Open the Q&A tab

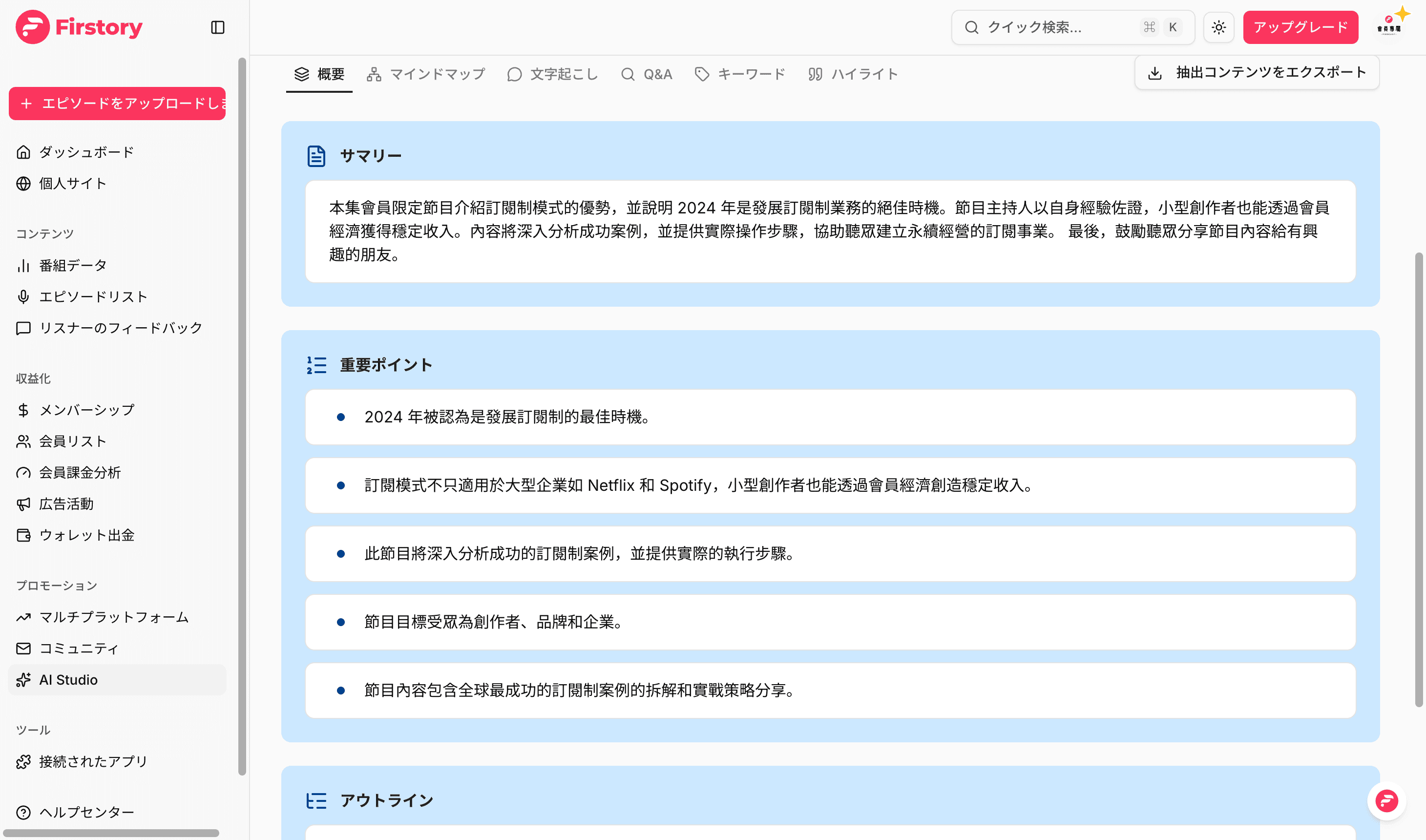coord(646,74)
